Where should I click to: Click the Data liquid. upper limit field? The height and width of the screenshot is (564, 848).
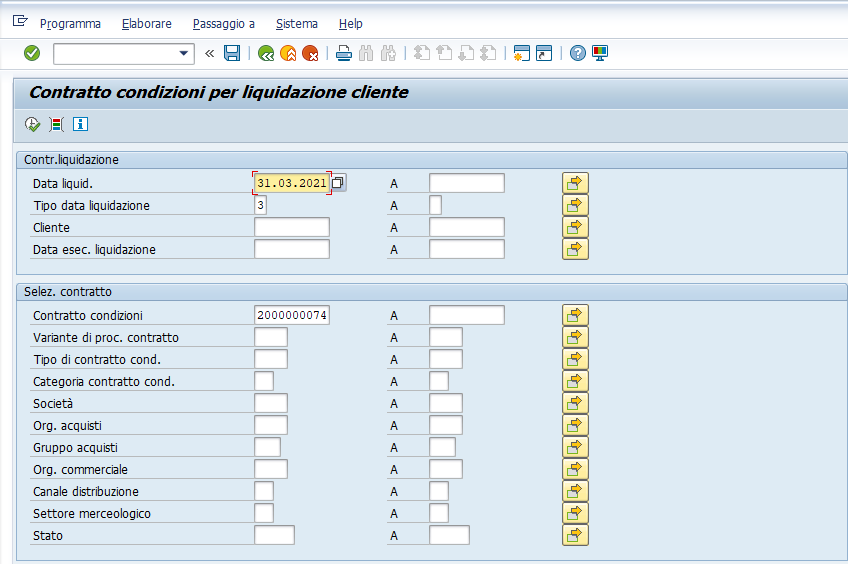[x=467, y=183]
